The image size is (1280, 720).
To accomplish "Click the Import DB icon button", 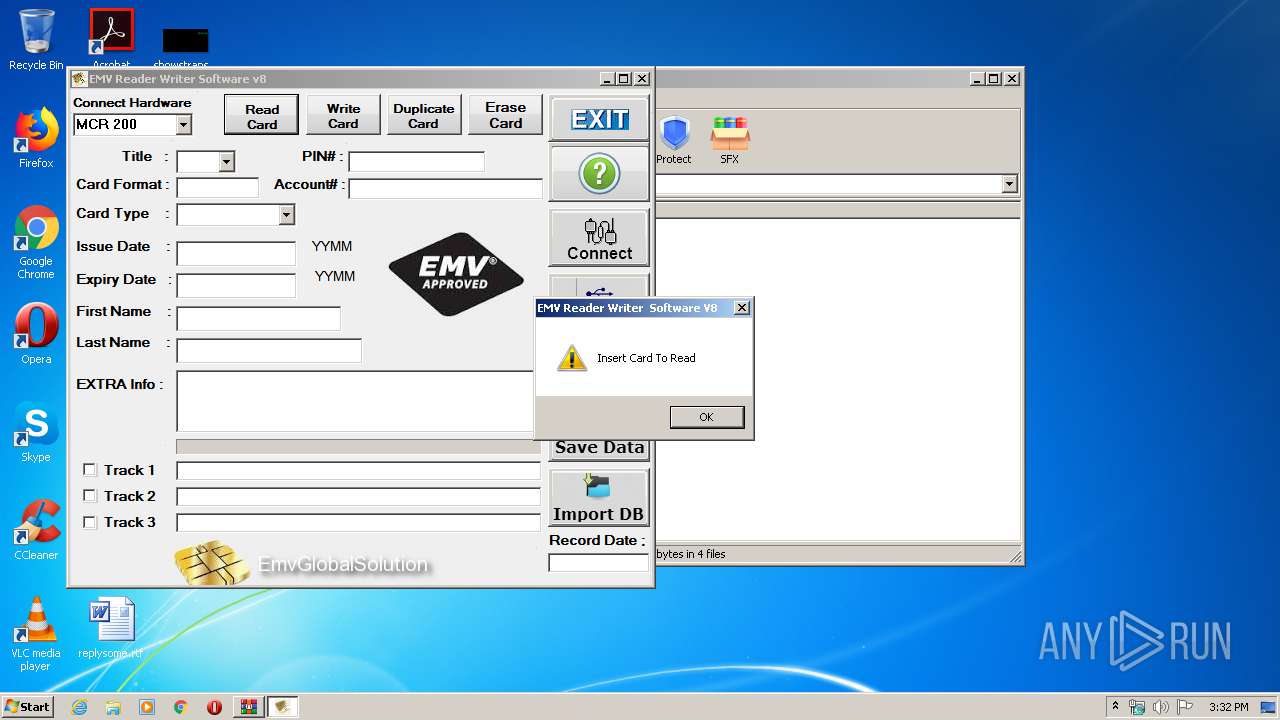I will click(x=599, y=497).
